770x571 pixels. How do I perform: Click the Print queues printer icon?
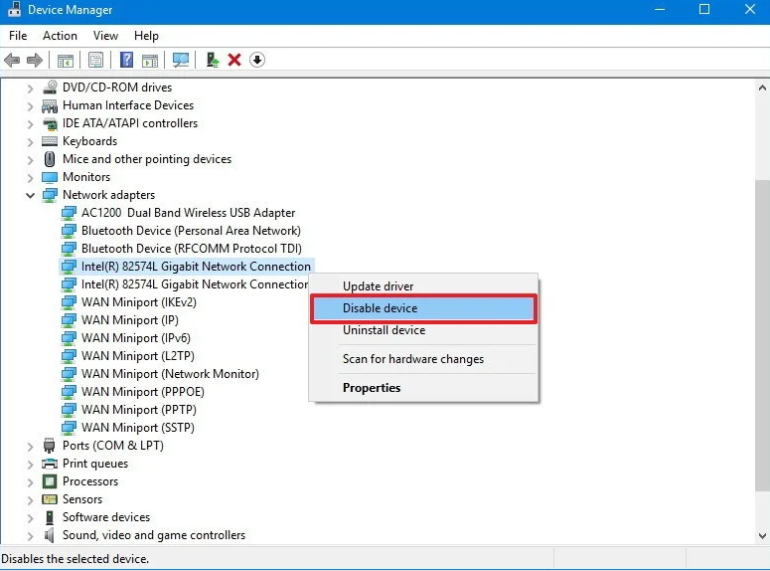pos(50,463)
